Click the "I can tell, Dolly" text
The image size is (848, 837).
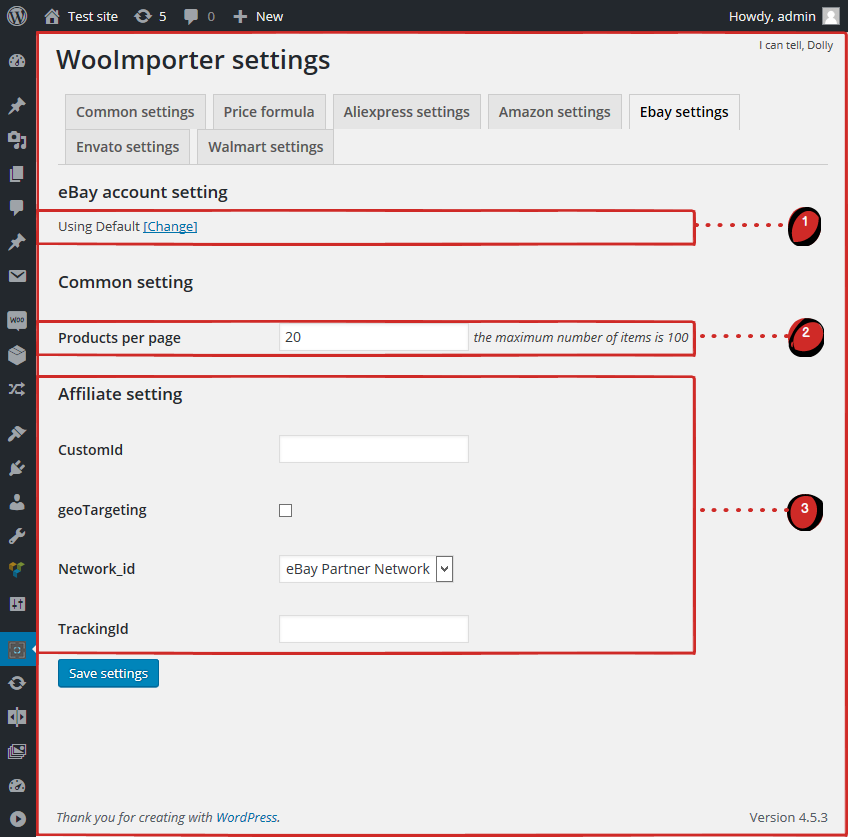(796, 45)
